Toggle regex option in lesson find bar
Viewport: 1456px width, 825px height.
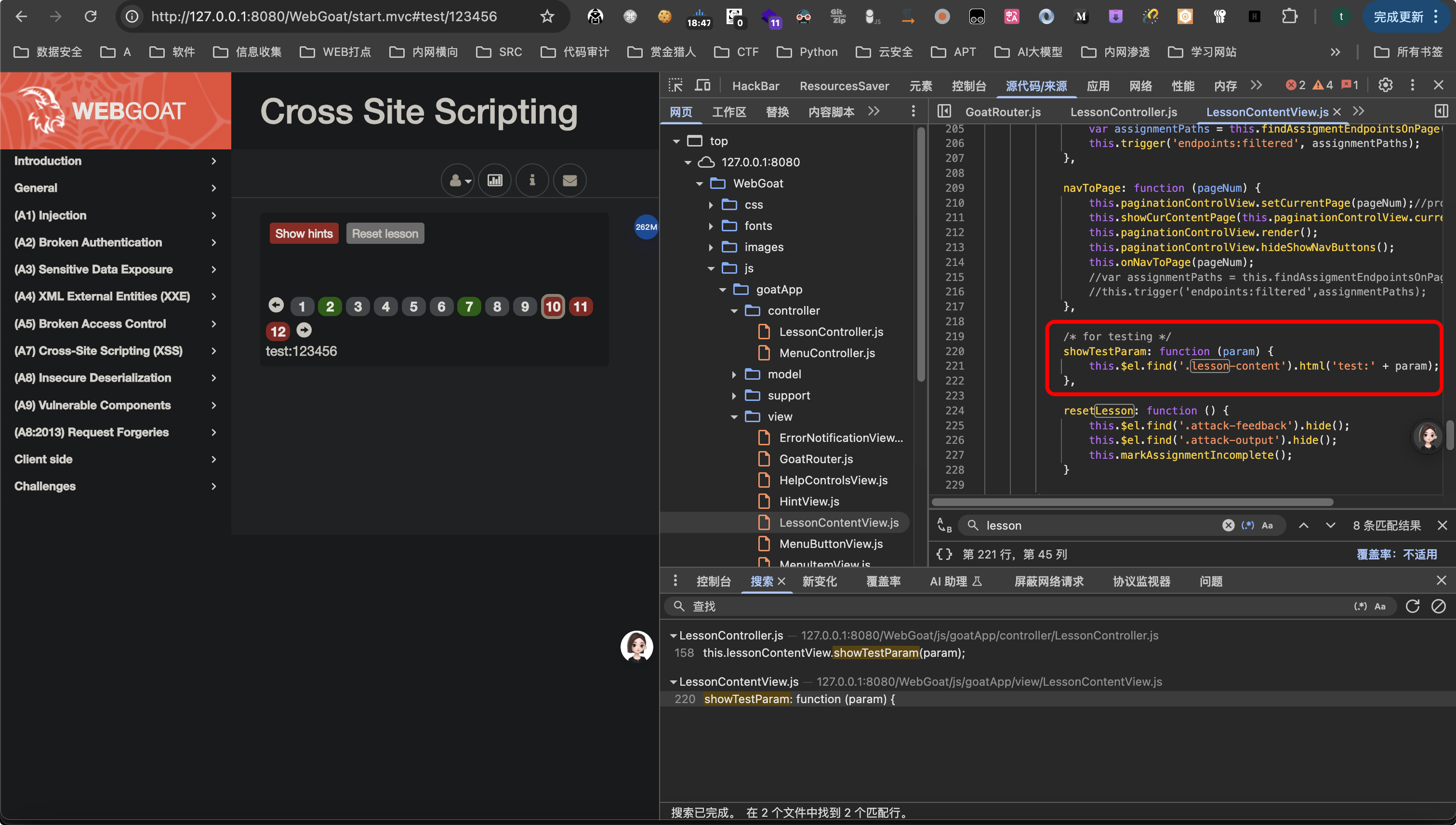pos(1247,525)
